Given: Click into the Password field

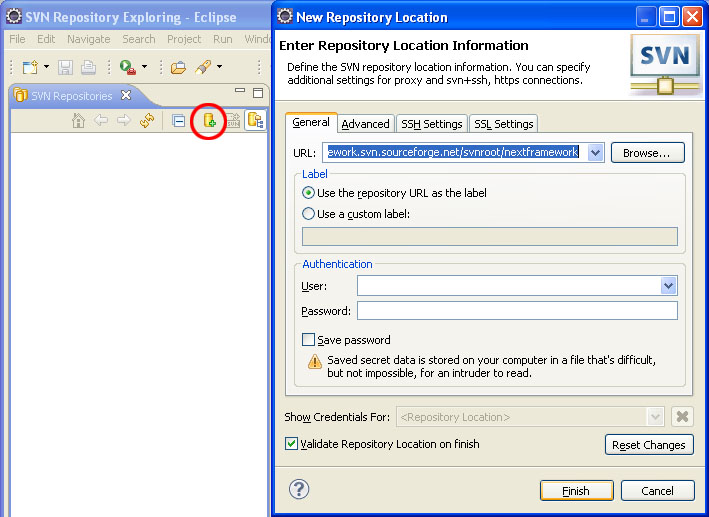Looking at the screenshot, I should tap(517, 311).
